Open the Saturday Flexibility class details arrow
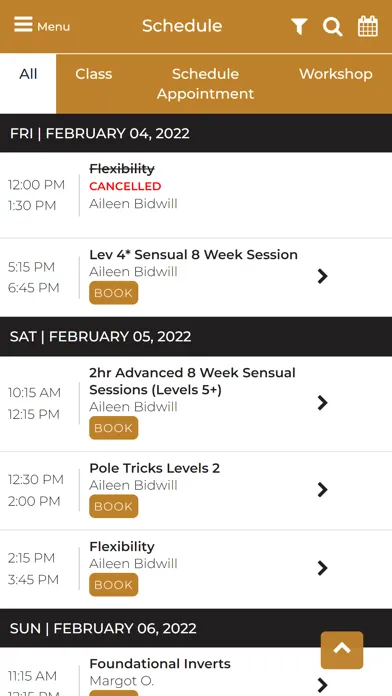392x696 pixels. [x=323, y=568]
